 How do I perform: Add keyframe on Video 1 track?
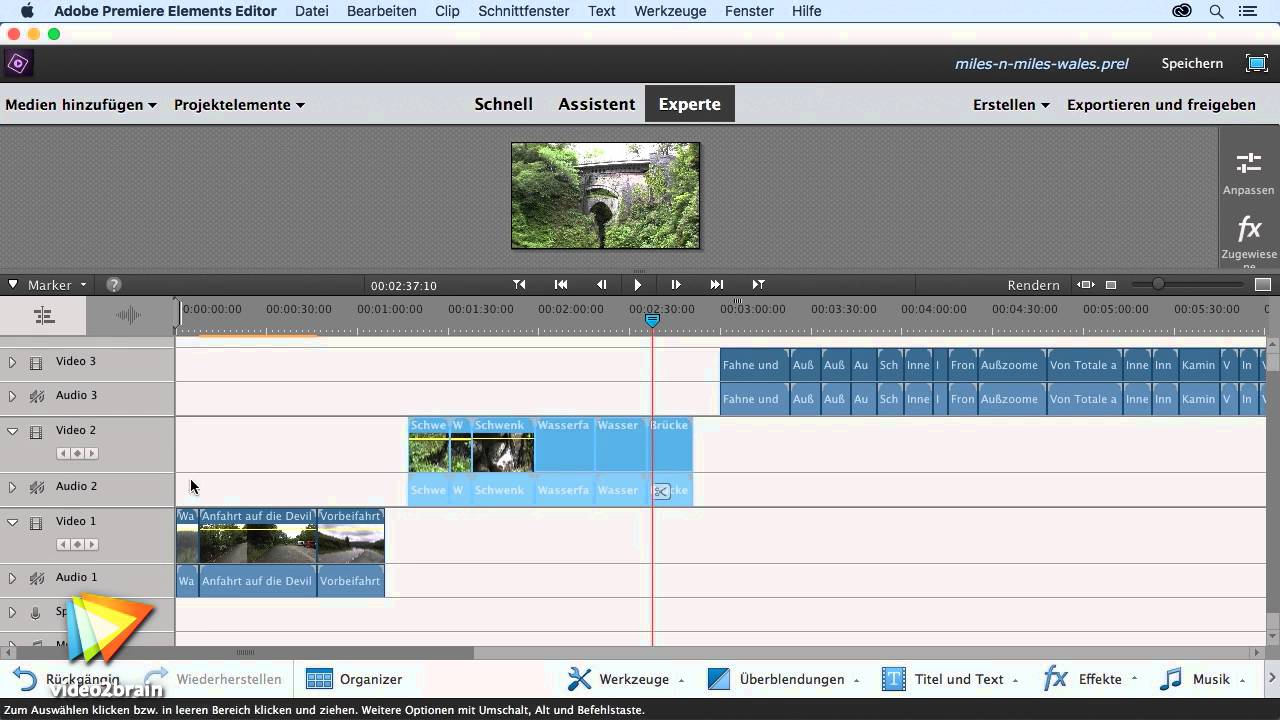[77, 545]
